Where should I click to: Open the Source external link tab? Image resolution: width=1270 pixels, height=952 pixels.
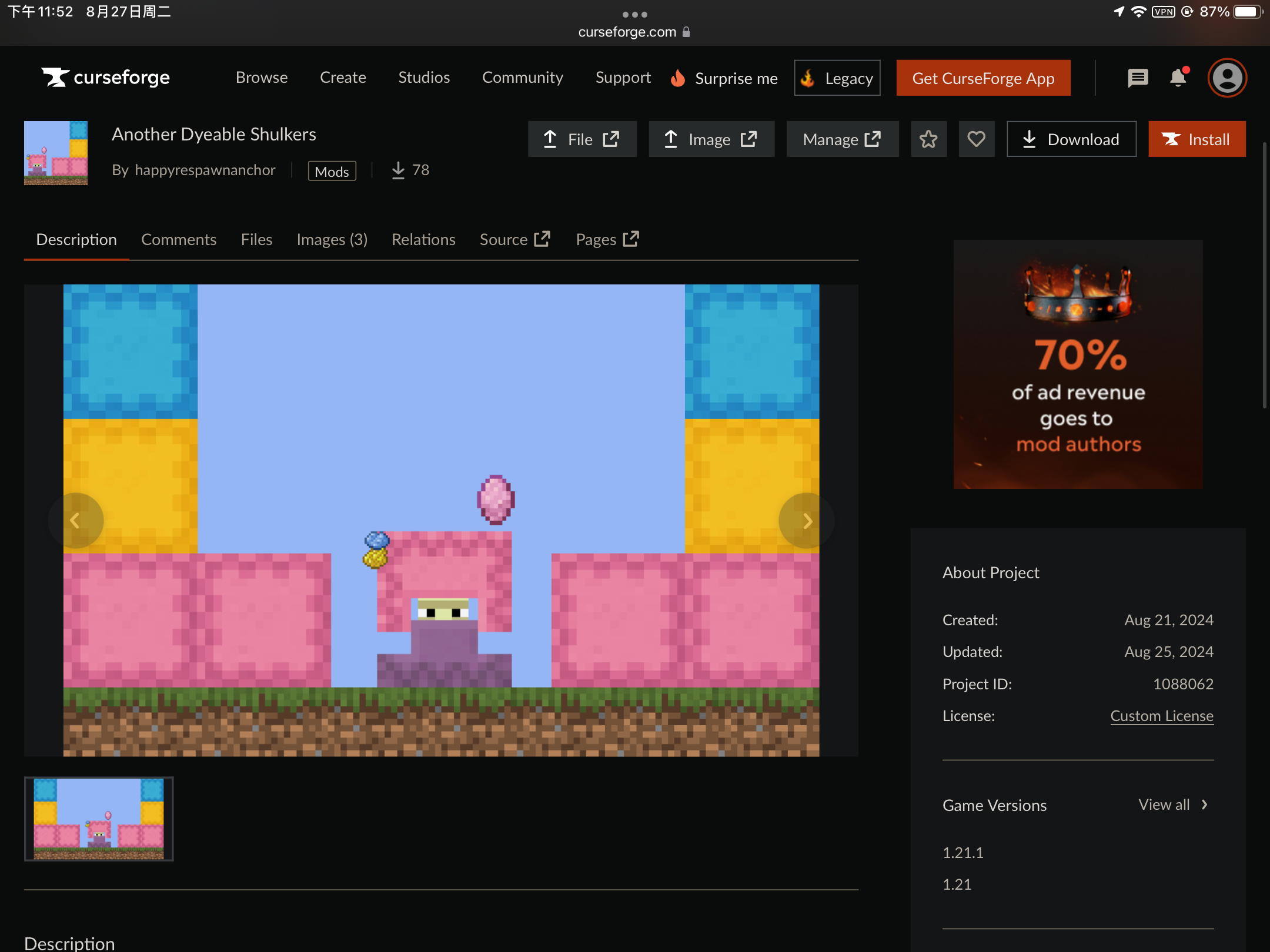[x=515, y=240]
